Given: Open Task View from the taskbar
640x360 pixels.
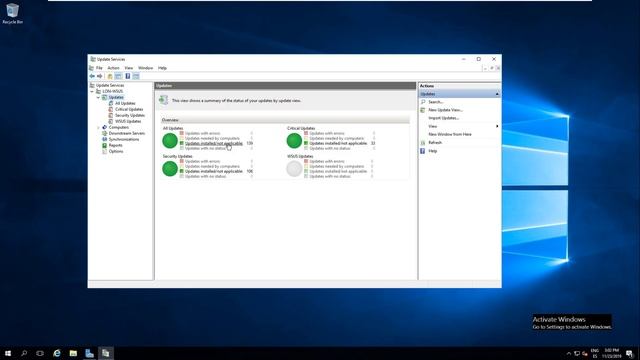Looking at the screenshot, I should [40, 353].
